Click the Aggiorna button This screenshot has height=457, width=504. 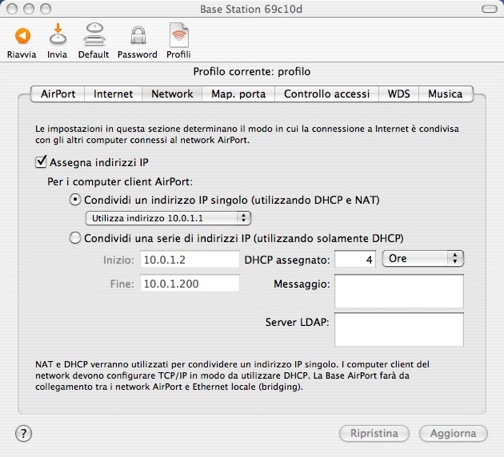[453, 434]
